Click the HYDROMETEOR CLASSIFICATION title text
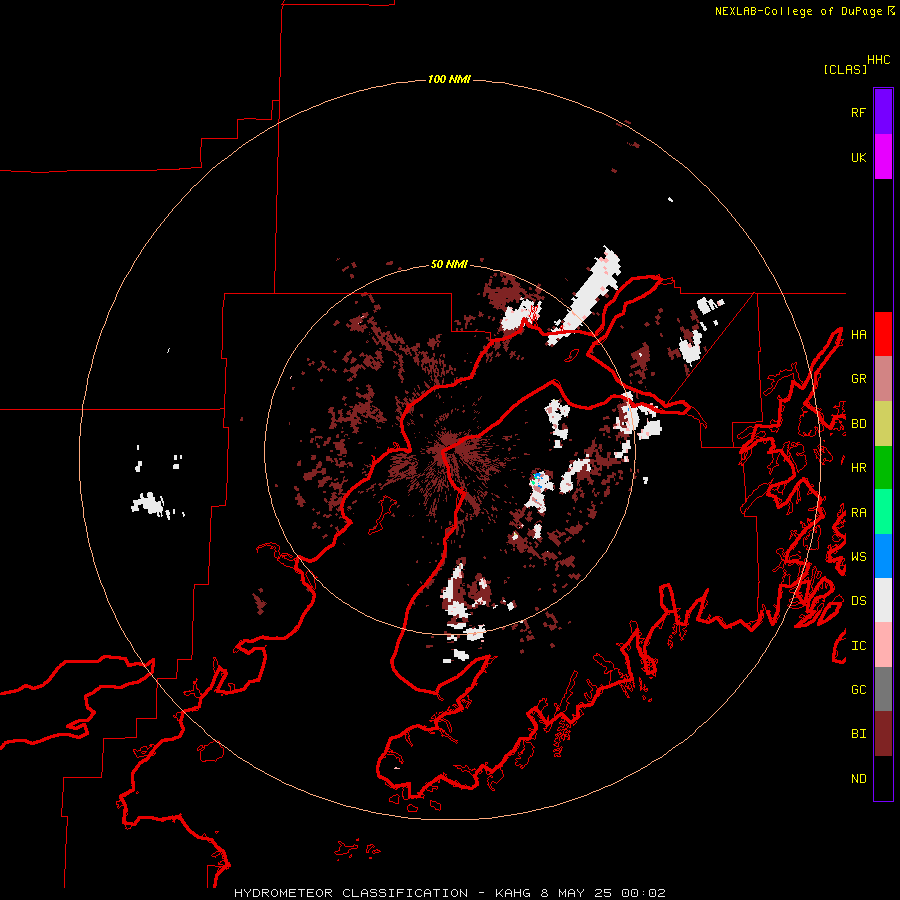This screenshot has width=900, height=900. (x=351, y=893)
